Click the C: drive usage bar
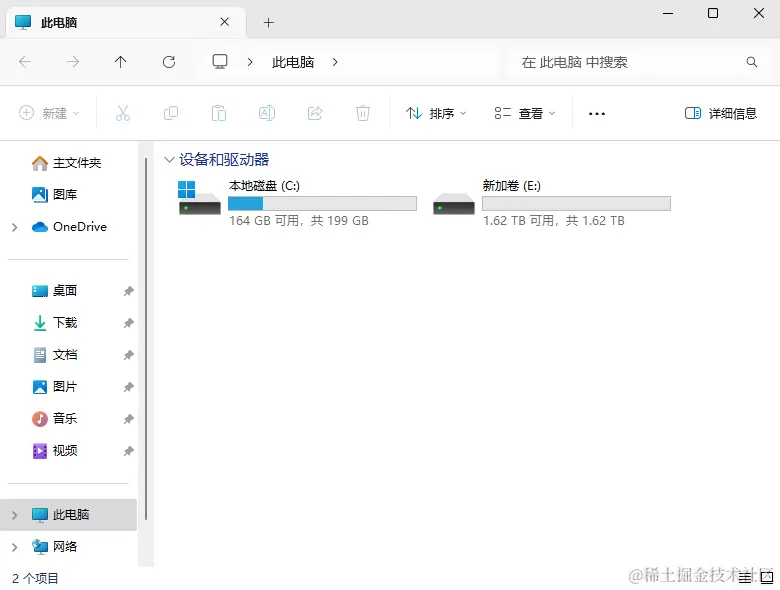 [x=322, y=203]
